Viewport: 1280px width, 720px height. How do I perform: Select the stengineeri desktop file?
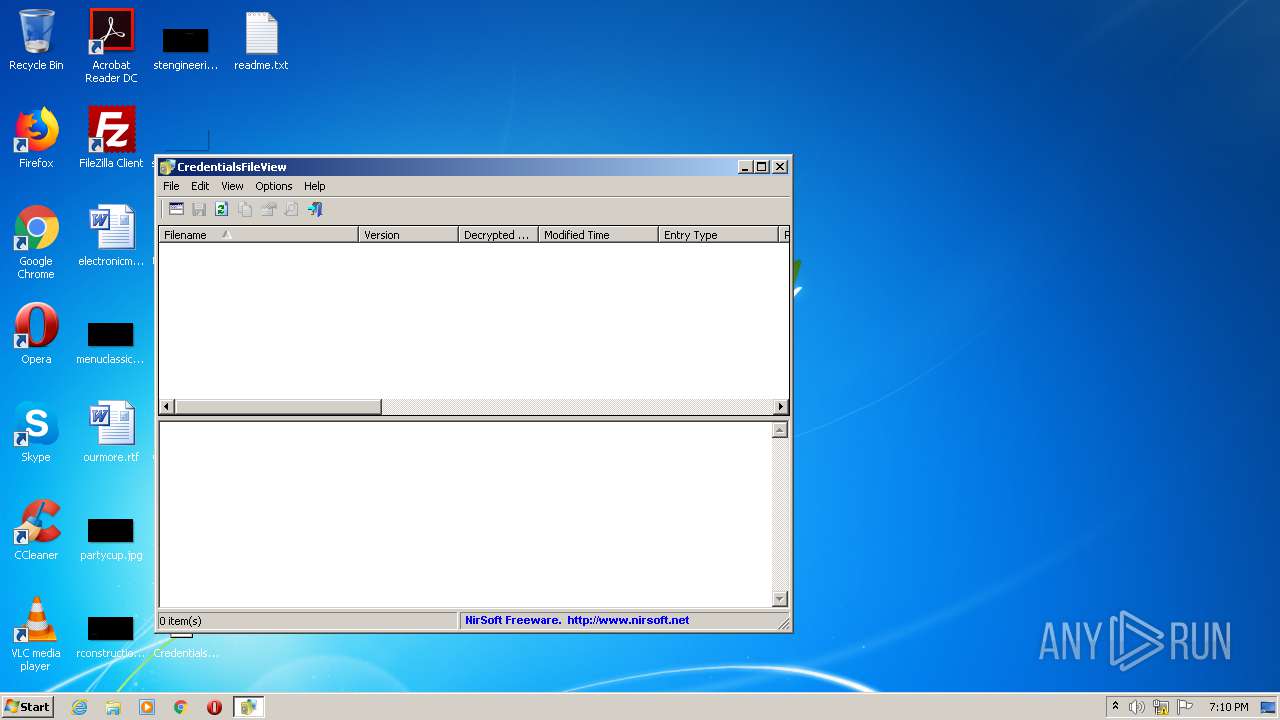[186, 49]
